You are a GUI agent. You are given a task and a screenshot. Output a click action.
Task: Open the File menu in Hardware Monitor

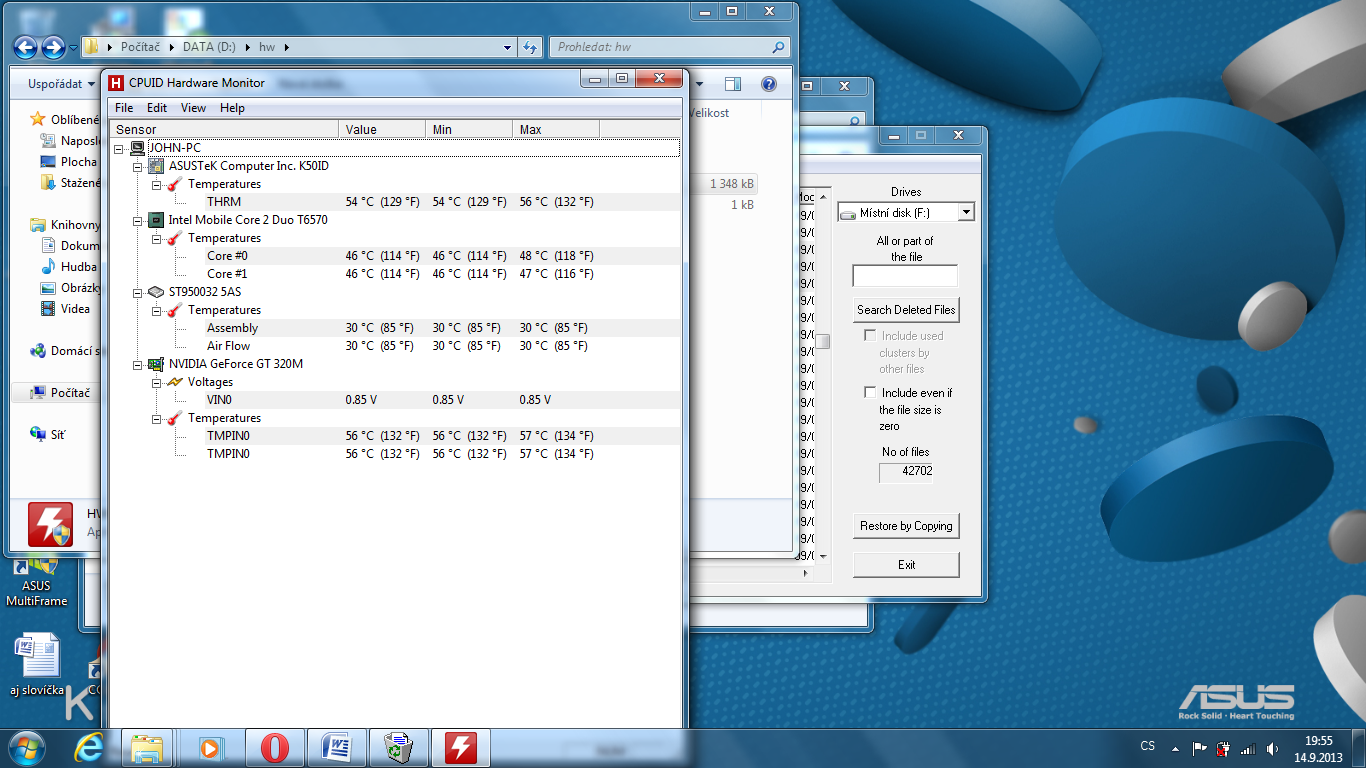pos(123,108)
